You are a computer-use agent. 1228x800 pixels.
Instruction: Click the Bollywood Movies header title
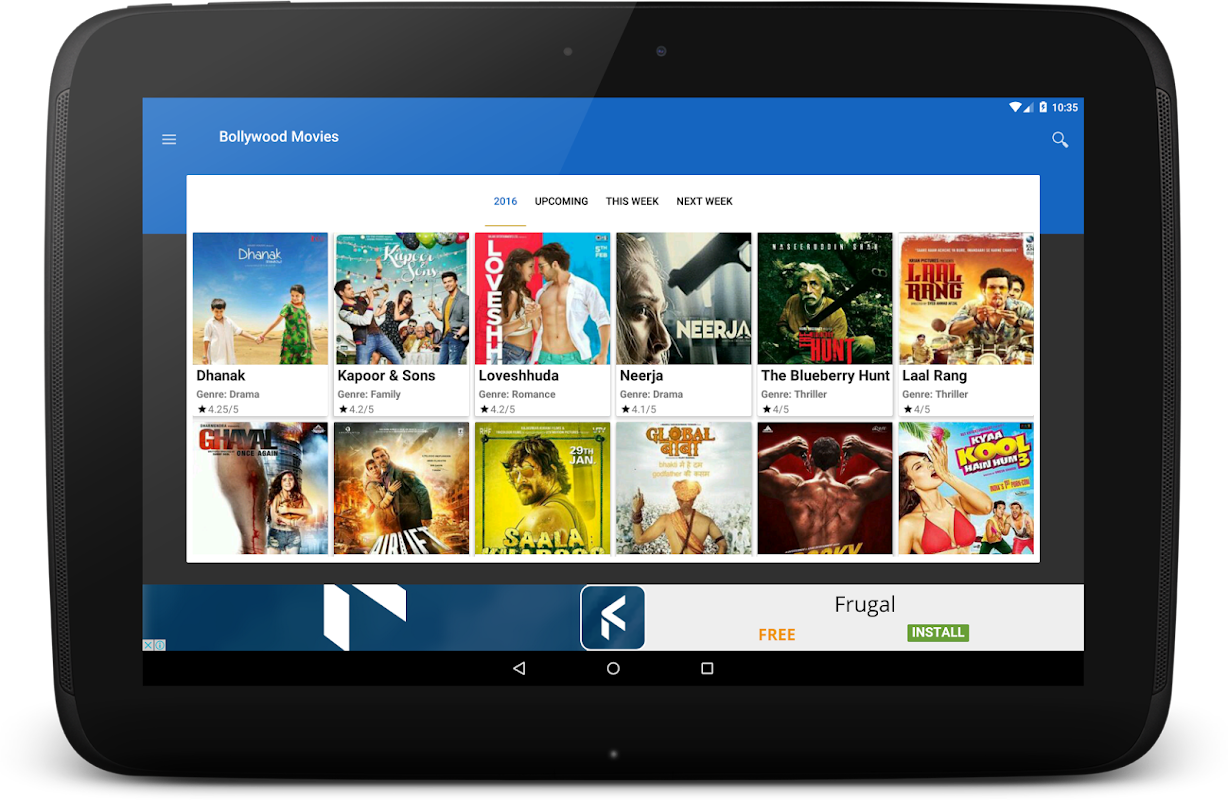tap(279, 137)
